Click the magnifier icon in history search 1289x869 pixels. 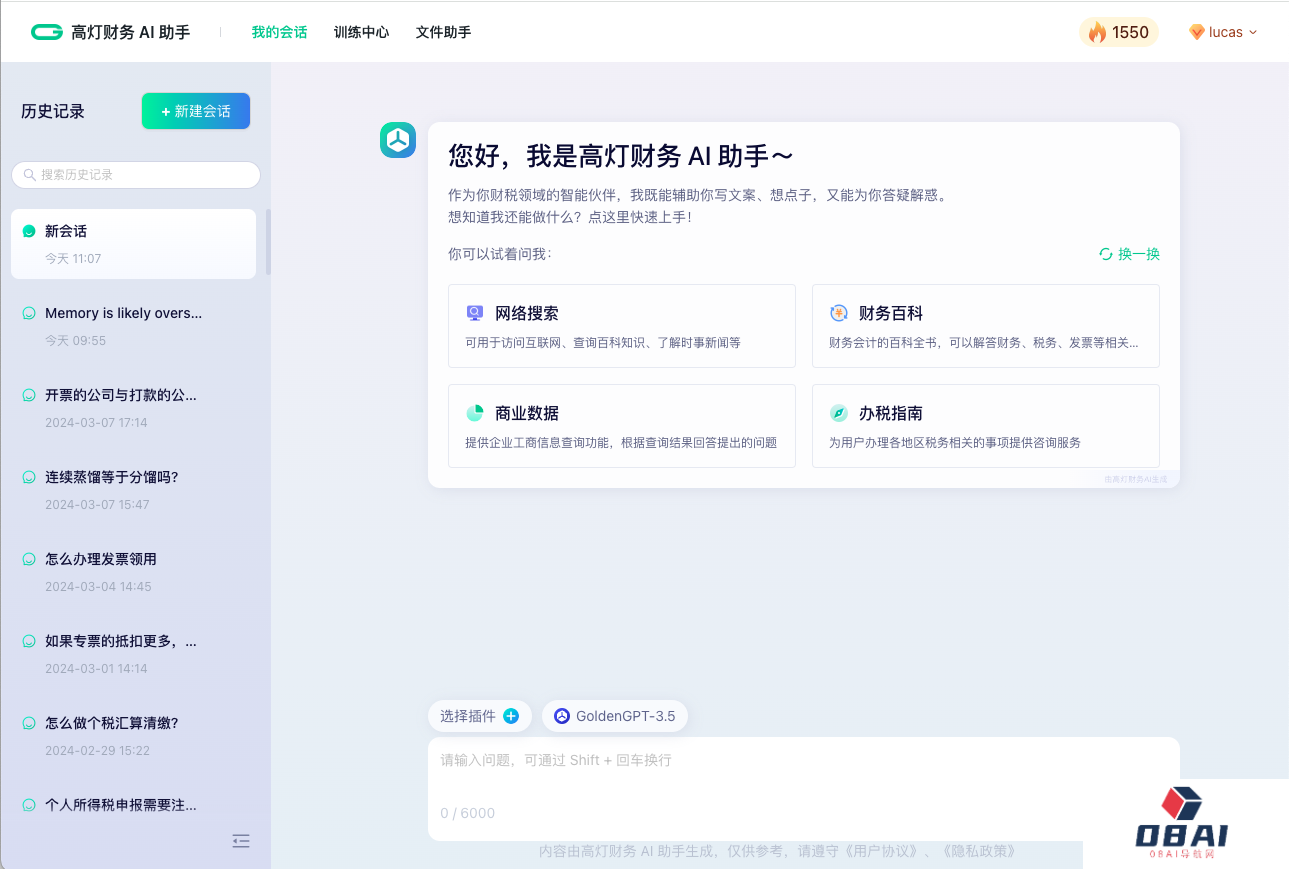coord(30,175)
